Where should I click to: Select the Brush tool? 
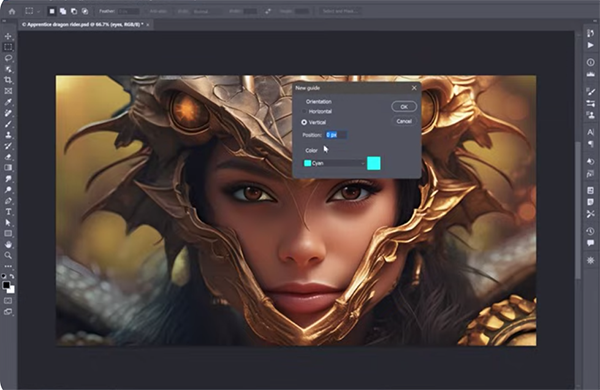click(x=8, y=124)
